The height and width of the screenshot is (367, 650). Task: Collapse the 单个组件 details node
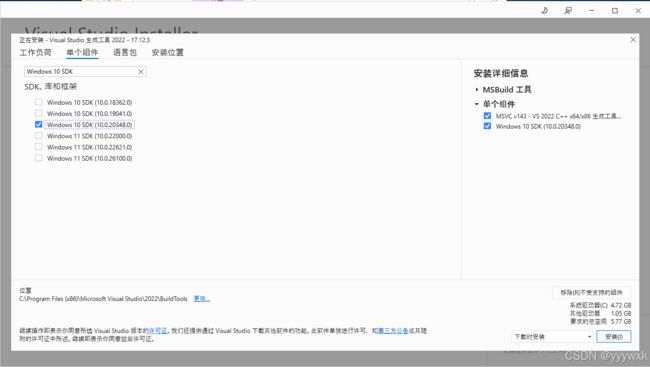pos(477,104)
